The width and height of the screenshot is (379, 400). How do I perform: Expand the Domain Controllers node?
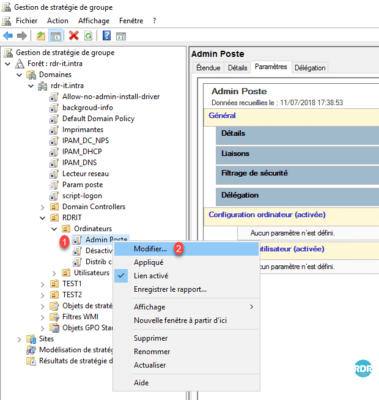pos(43,207)
